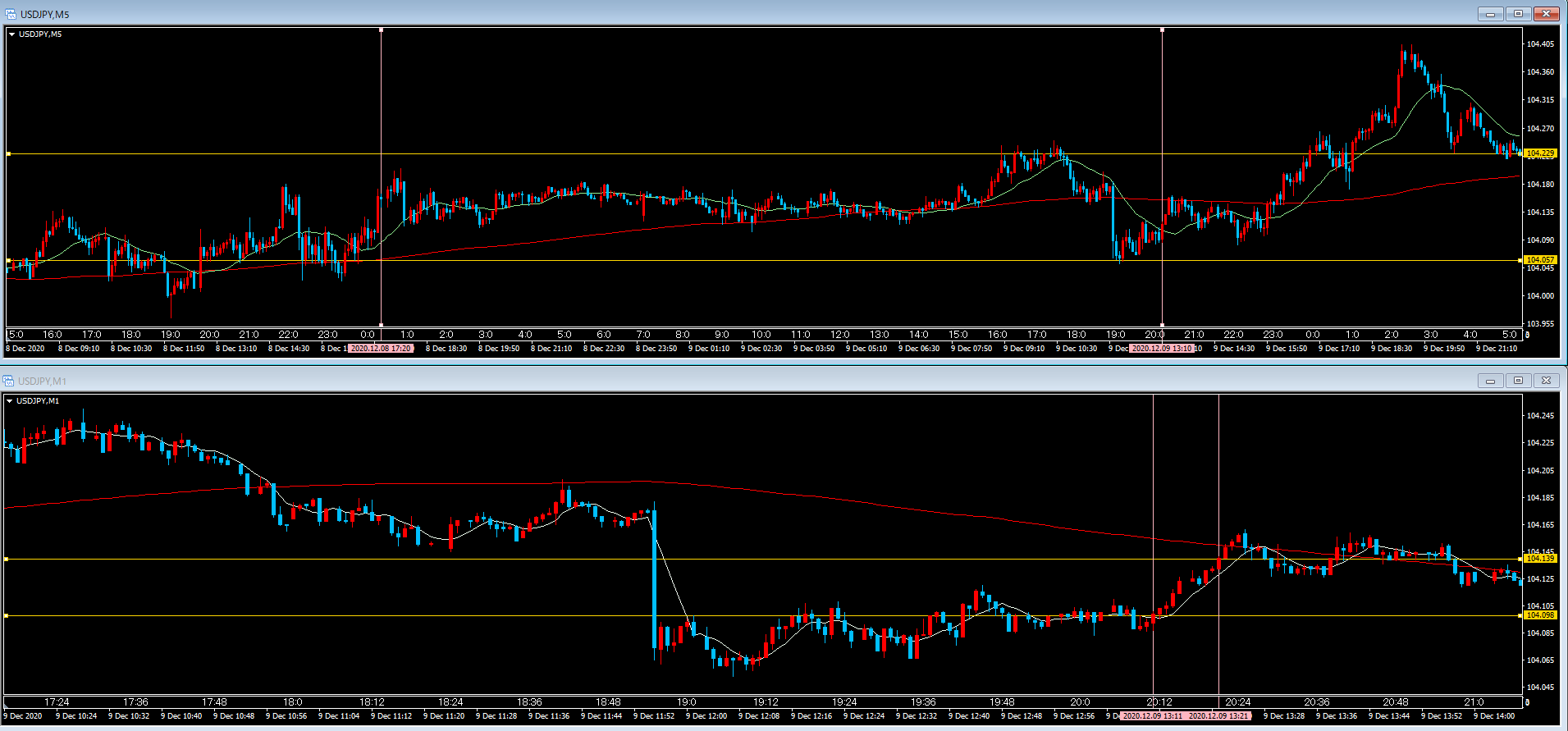Click the USDJPY,M5 window title icon

[10, 14]
